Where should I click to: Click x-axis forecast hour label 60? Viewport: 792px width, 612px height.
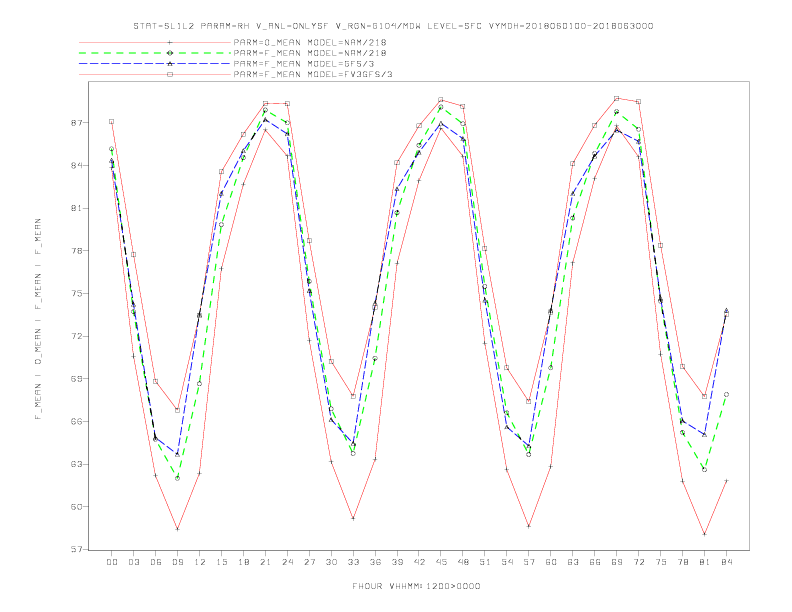pyautogui.click(x=551, y=562)
